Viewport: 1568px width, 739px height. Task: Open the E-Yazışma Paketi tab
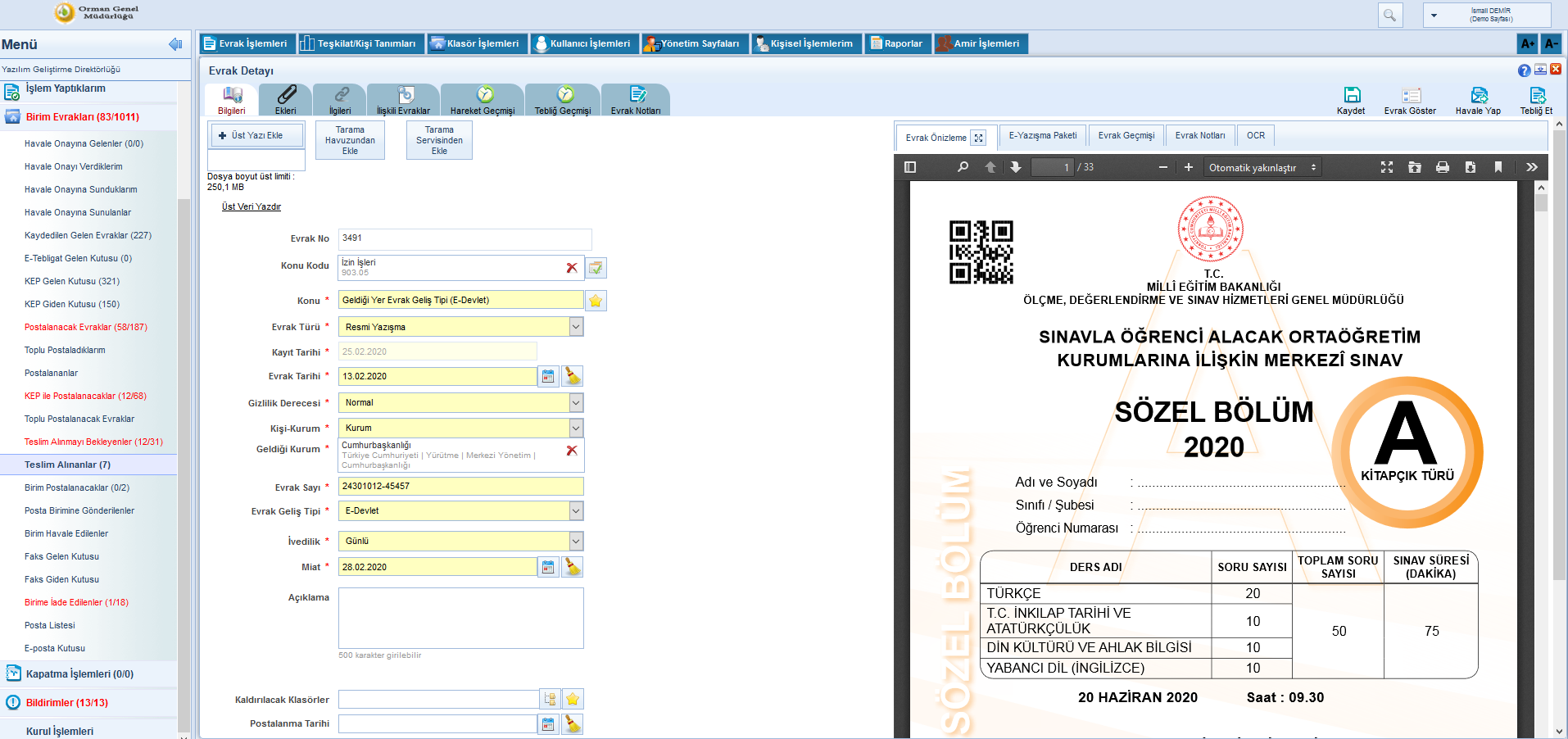[1042, 136]
